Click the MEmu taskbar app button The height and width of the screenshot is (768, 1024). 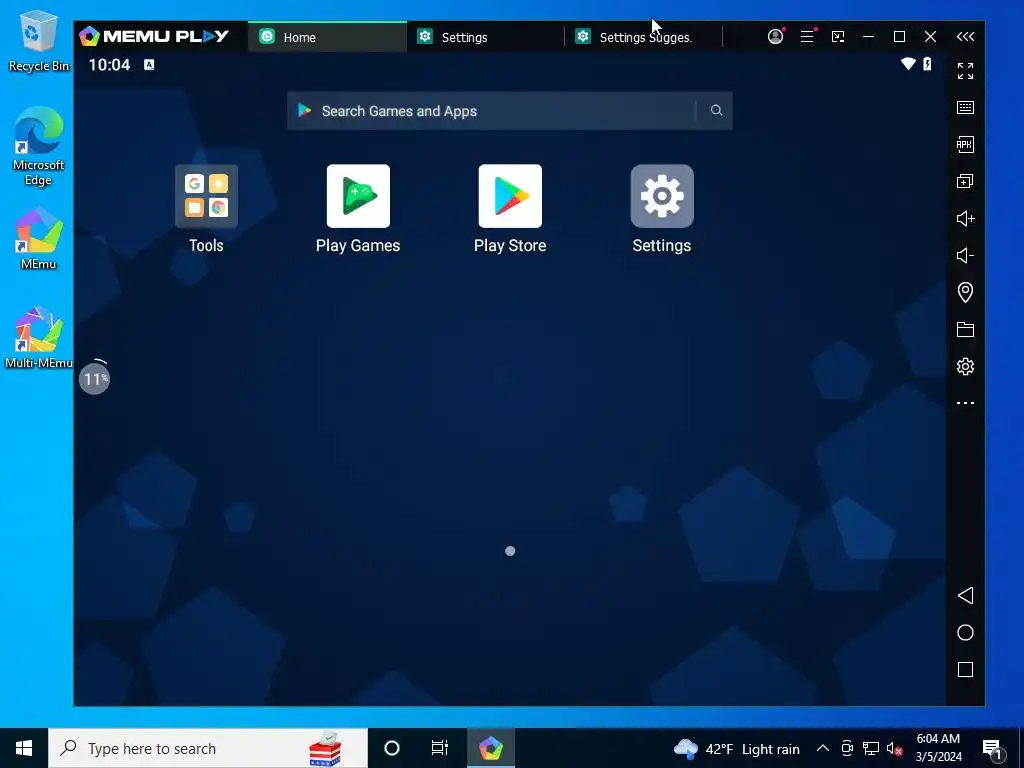(x=490, y=748)
